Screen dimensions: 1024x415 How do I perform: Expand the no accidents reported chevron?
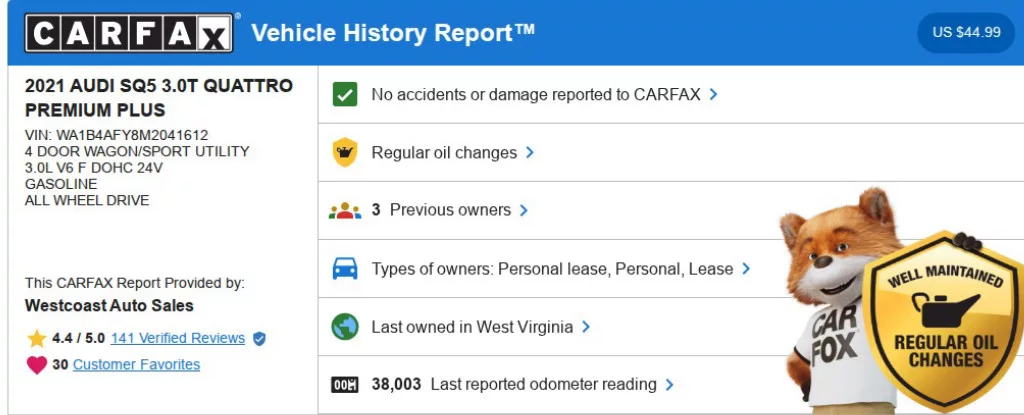coord(713,95)
